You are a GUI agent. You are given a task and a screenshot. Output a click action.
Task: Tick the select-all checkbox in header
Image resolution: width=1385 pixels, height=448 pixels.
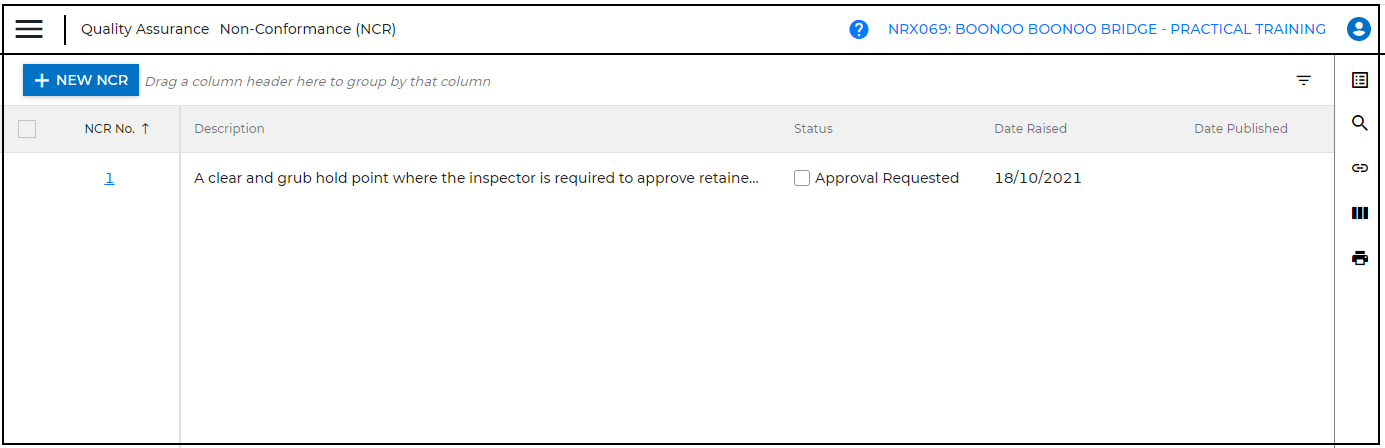click(27, 129)
